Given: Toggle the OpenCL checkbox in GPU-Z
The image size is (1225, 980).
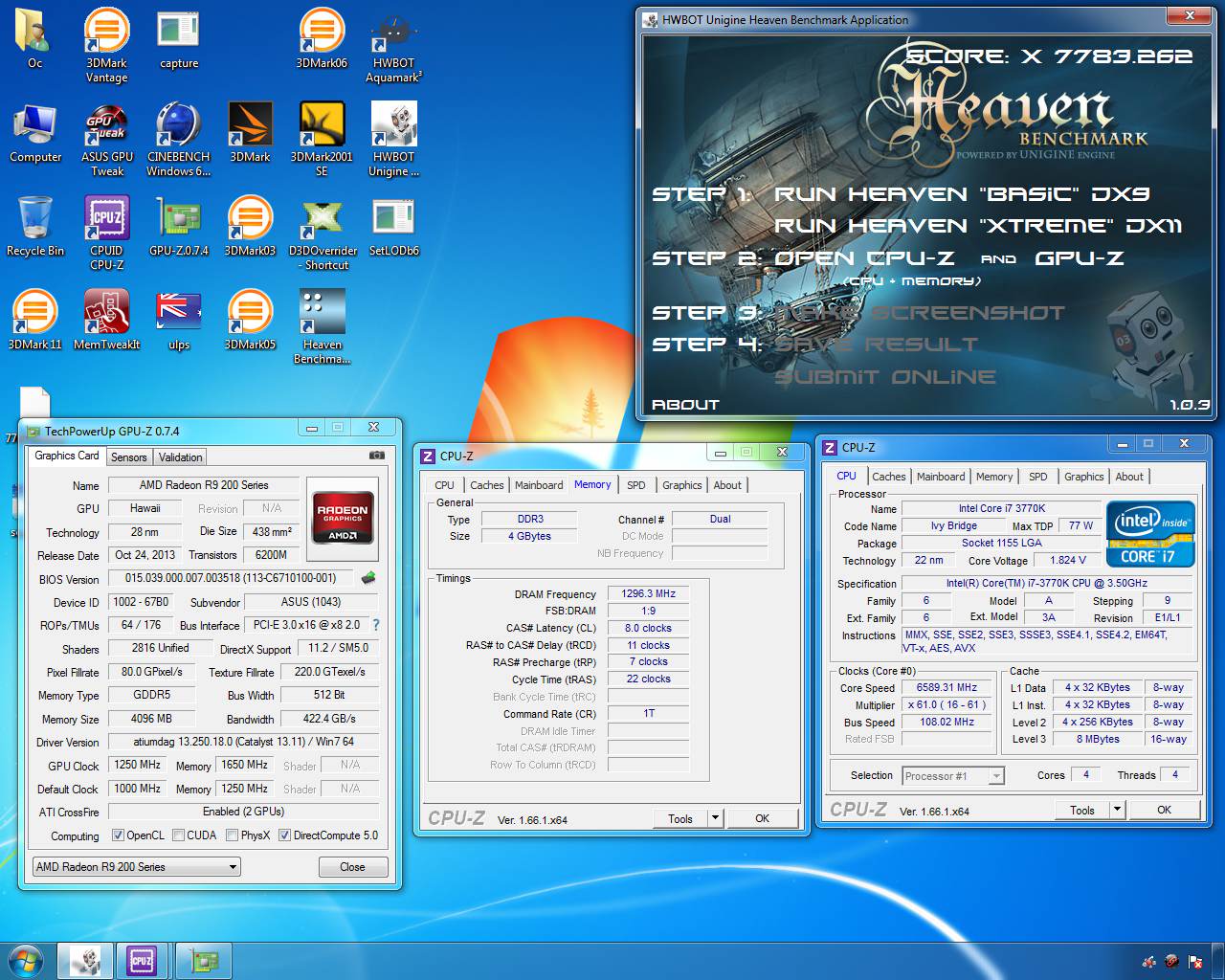Looking at the screenshot, I should coord(118,835).
